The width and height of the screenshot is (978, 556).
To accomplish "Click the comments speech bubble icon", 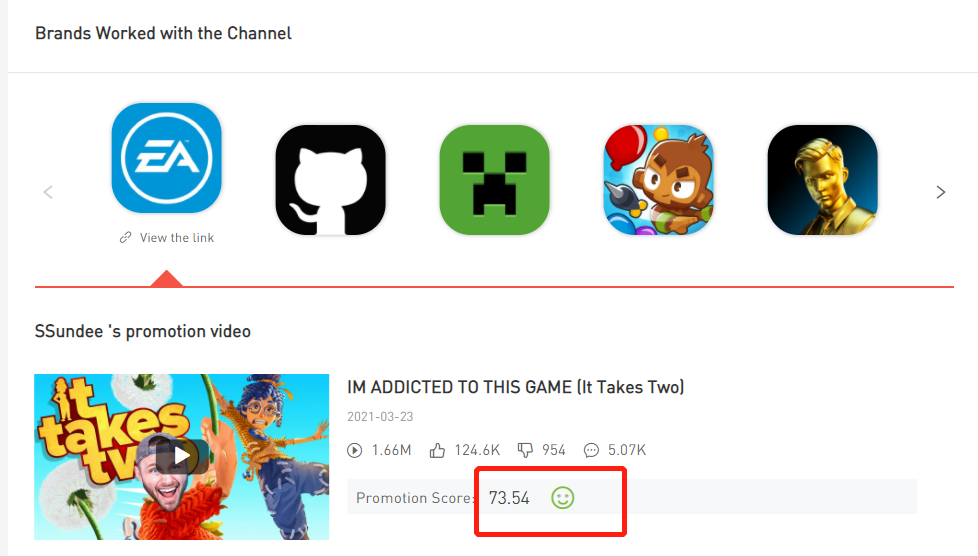I will [x=591, y=450].
